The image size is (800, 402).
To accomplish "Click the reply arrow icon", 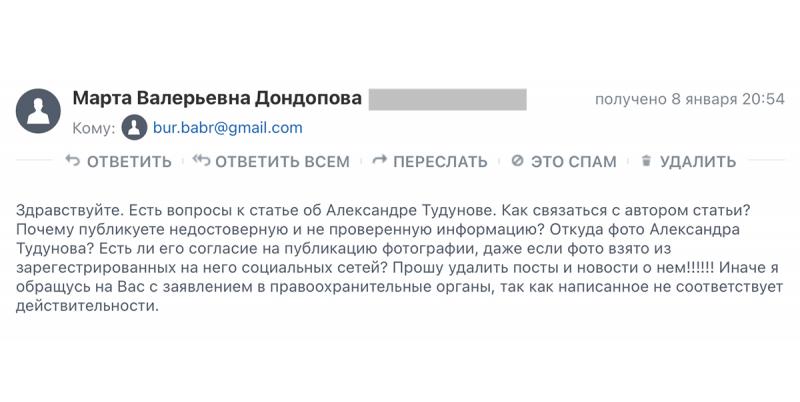I will pyautogui.click(x=72, y=161).
